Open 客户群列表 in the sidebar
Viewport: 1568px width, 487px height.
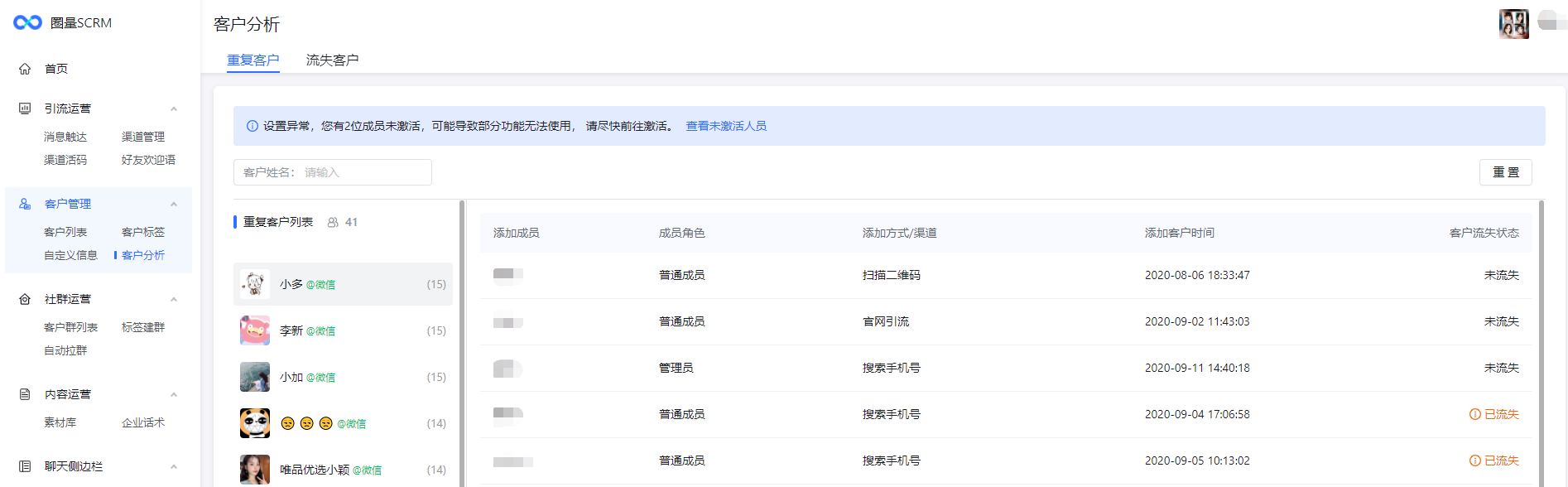70,327
